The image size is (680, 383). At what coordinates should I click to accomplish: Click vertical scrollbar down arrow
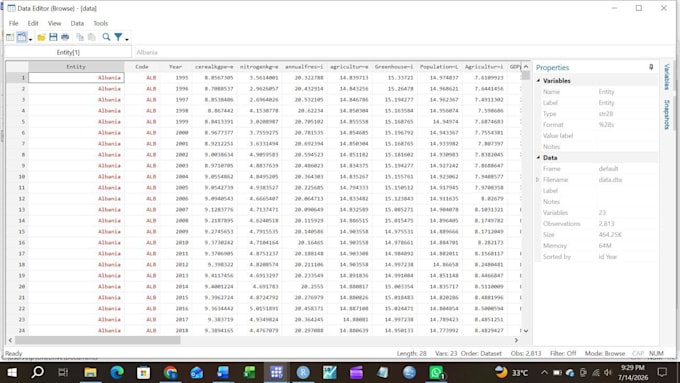point(526,331)
